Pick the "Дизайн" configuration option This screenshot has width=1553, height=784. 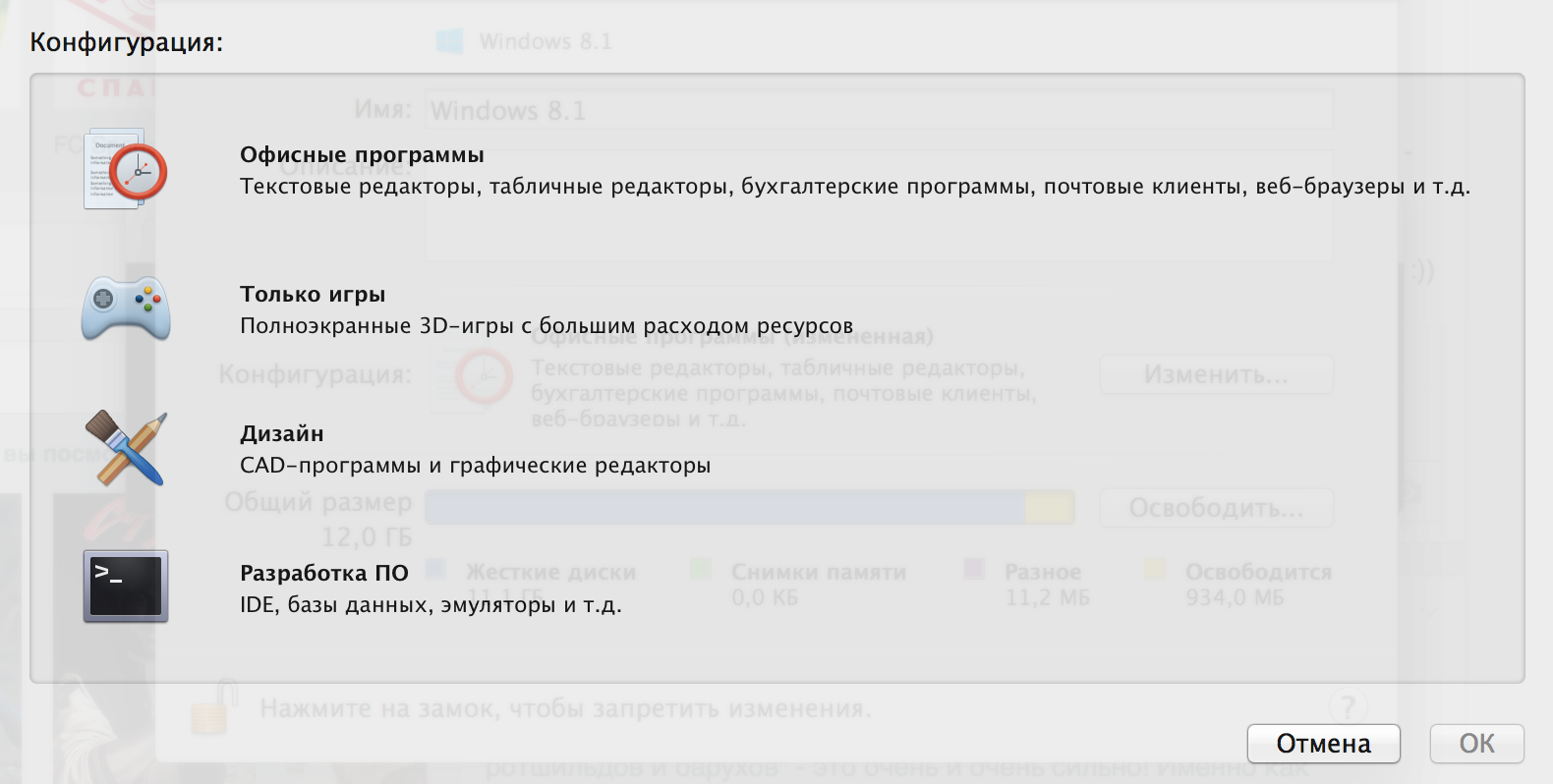click(282, 434)
